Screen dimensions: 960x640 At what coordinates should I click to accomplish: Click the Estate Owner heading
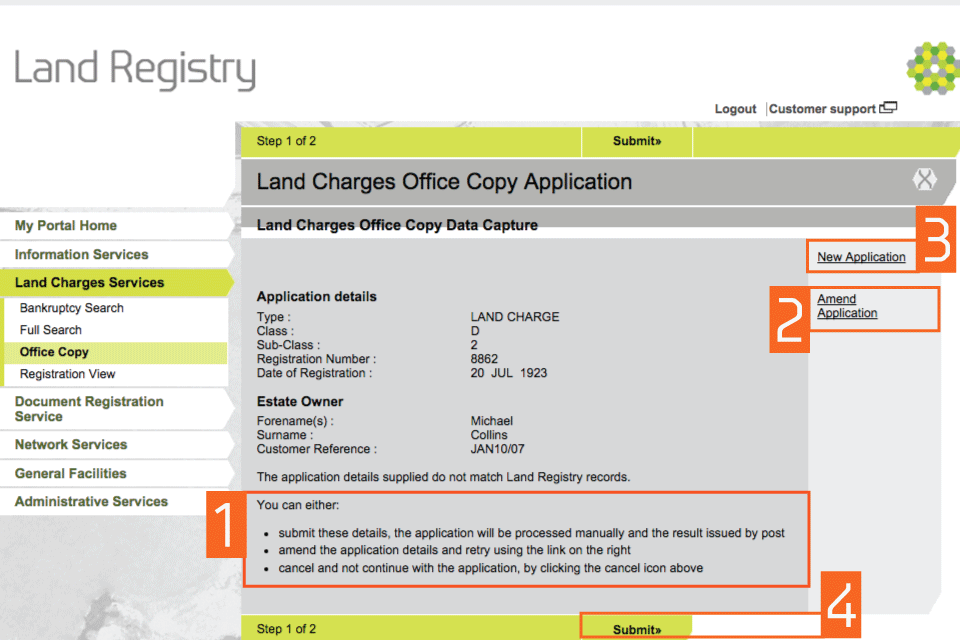pyautogui.click(x=300, y=401)
